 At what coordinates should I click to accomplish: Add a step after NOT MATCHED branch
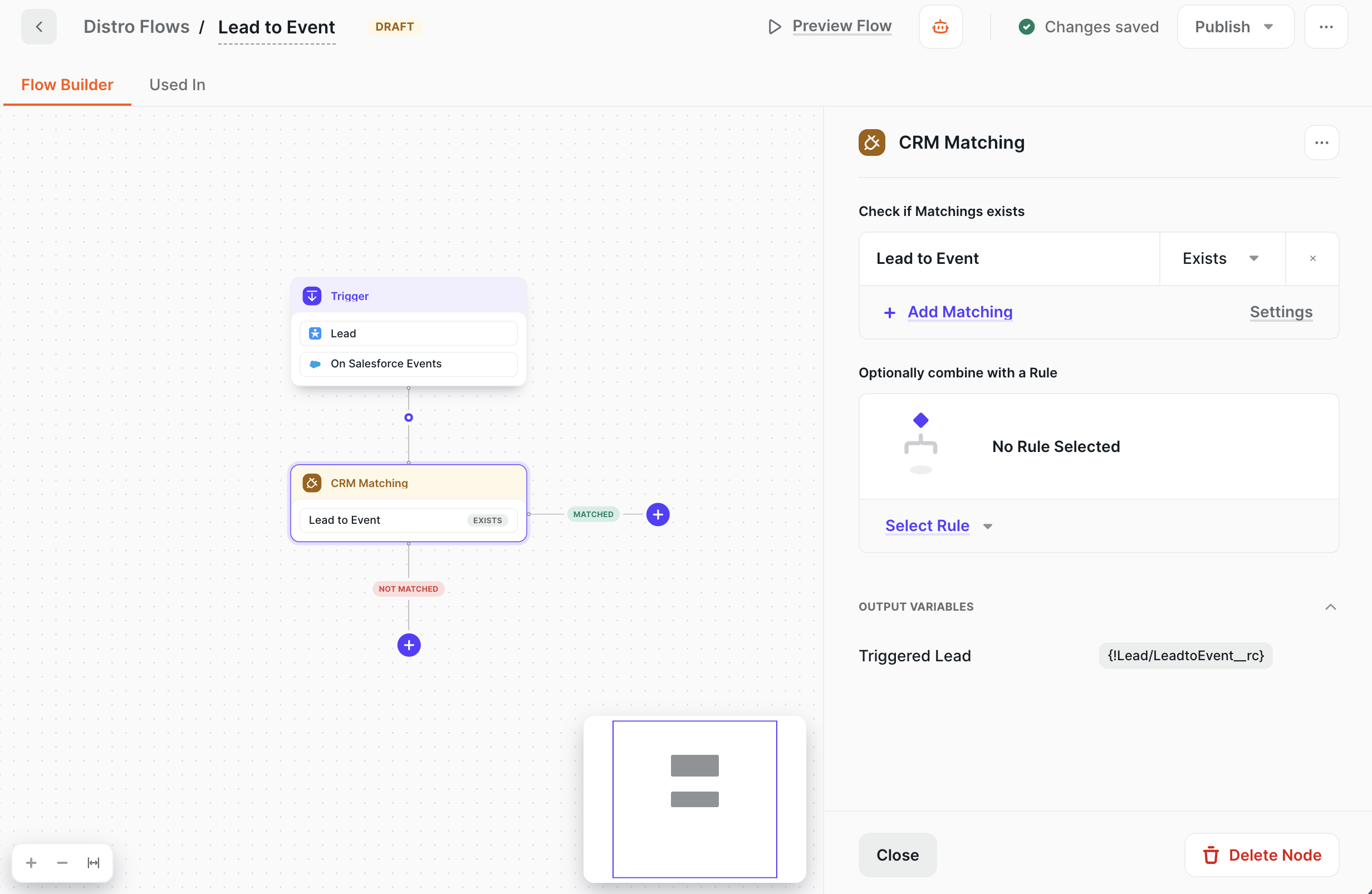(x=409, y=645)
